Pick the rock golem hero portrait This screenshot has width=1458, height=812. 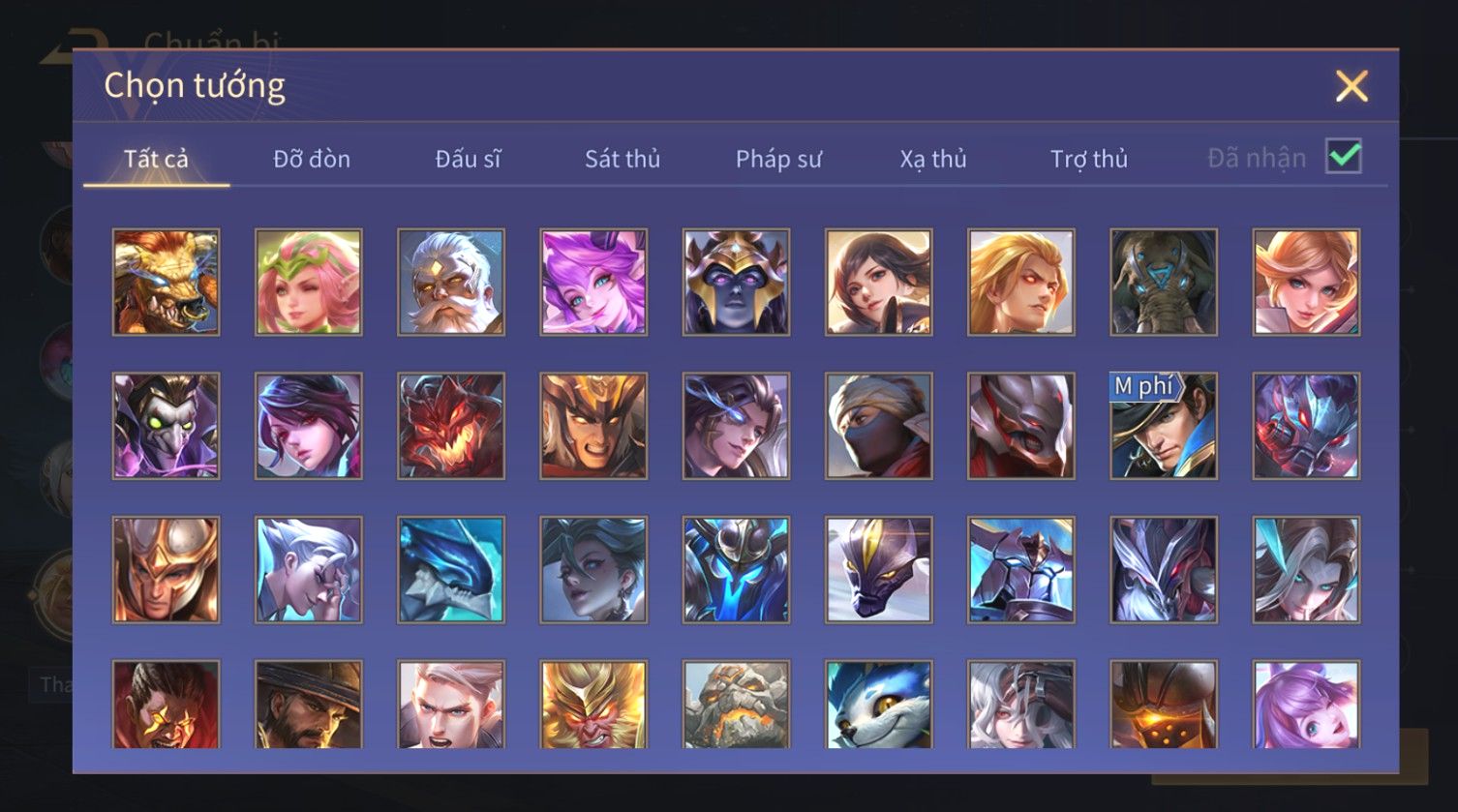tap(736, 705)
